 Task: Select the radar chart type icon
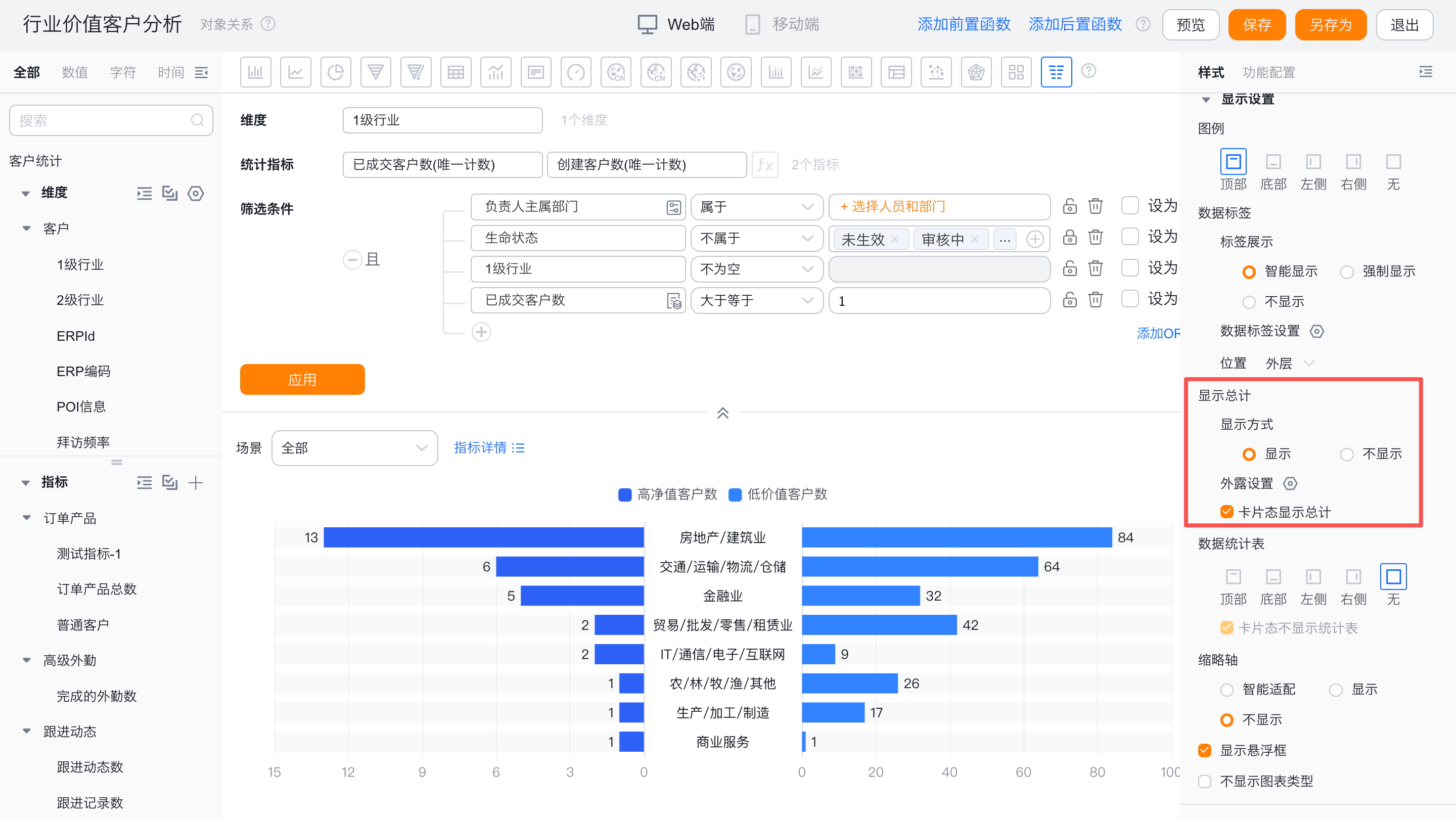tap(976, 72)
